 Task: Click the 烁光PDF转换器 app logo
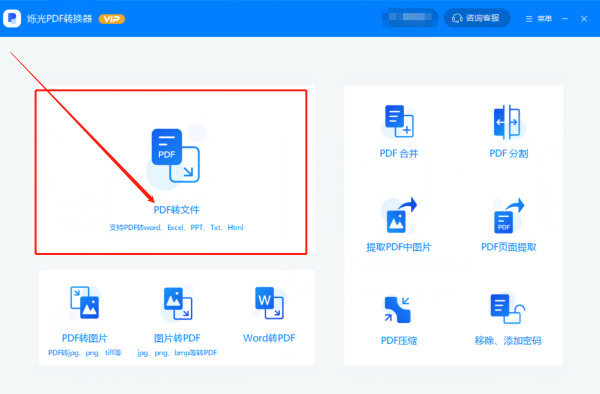tap(12, 18)
